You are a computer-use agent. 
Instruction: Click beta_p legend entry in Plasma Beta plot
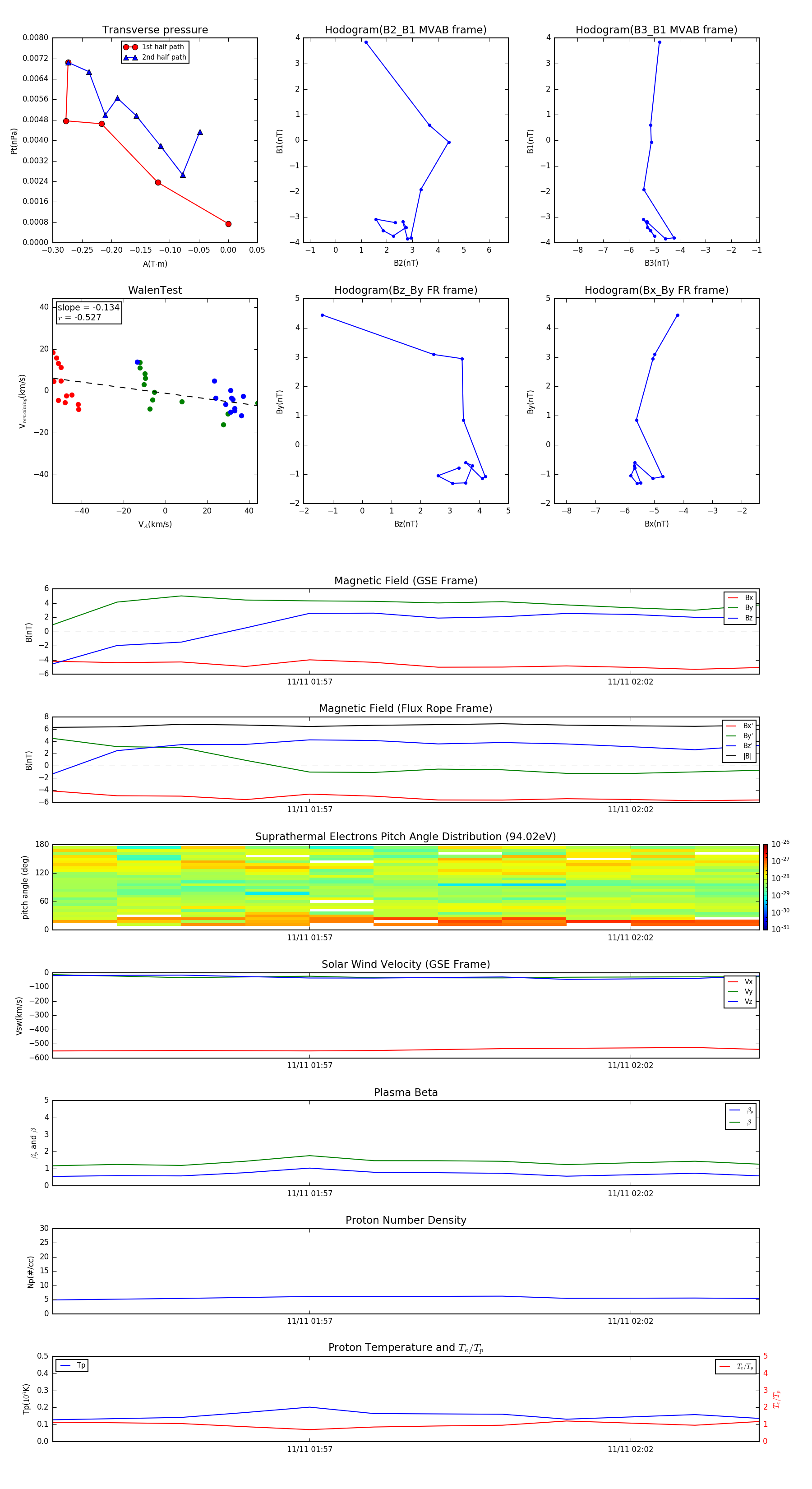pyautogui.click(x=741, y=1110)
